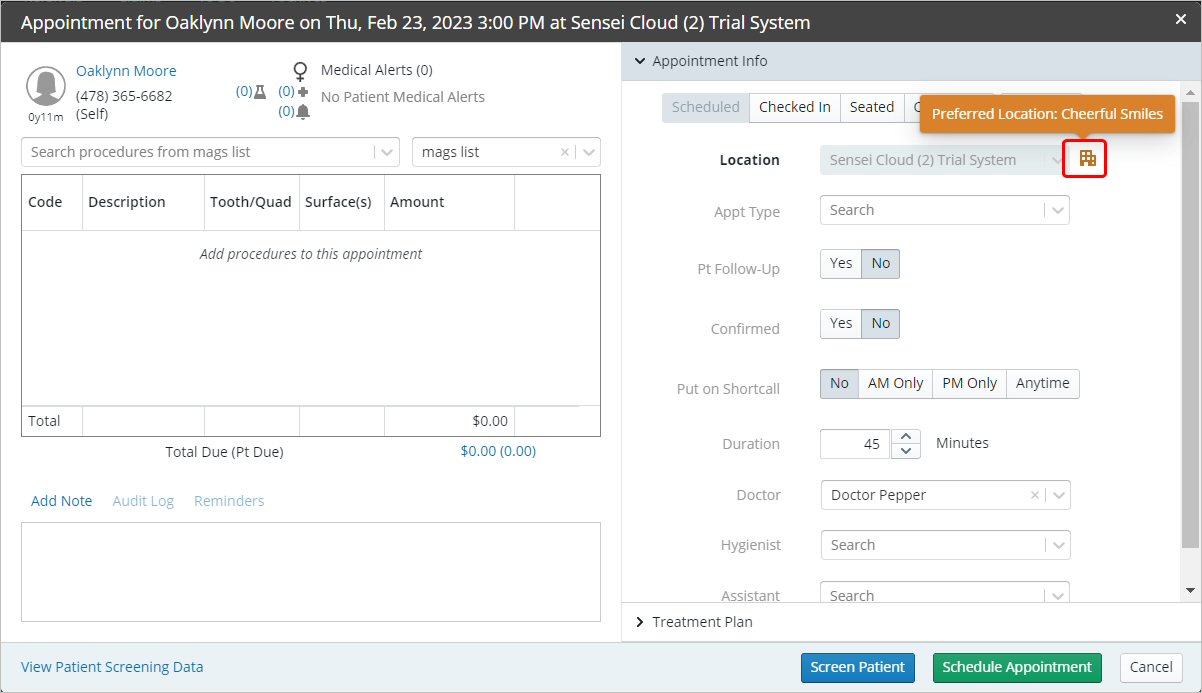Open the Appt Type dropdown
The width and height of the screenshot is (1202, 693).
(x=944, y=210)
